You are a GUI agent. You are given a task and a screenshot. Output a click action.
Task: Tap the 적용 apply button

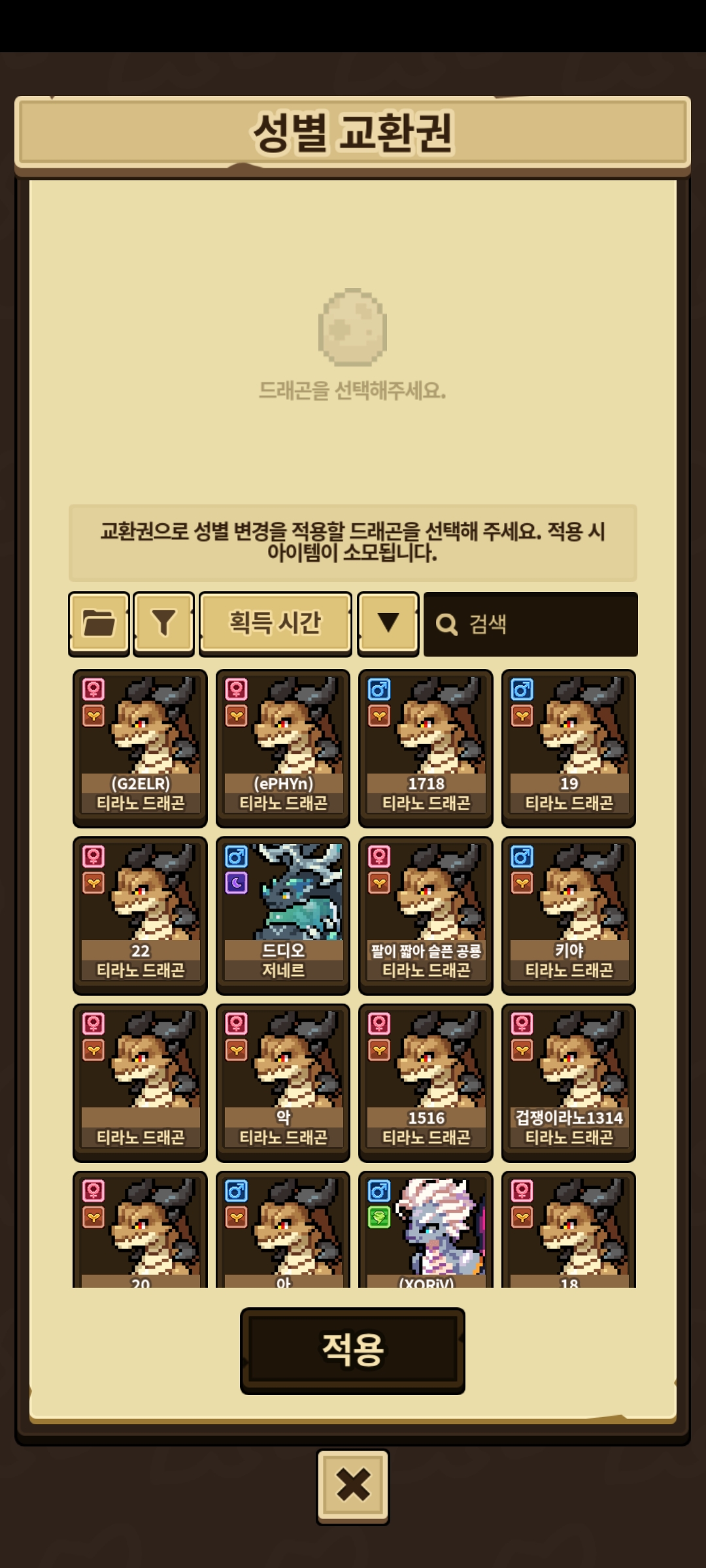point(352,1350)
